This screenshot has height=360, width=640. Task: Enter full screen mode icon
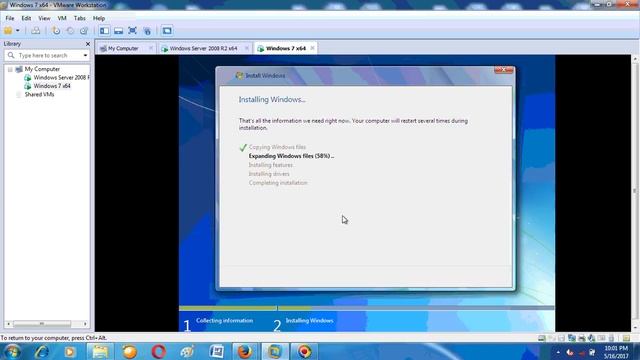coord(132,31)
